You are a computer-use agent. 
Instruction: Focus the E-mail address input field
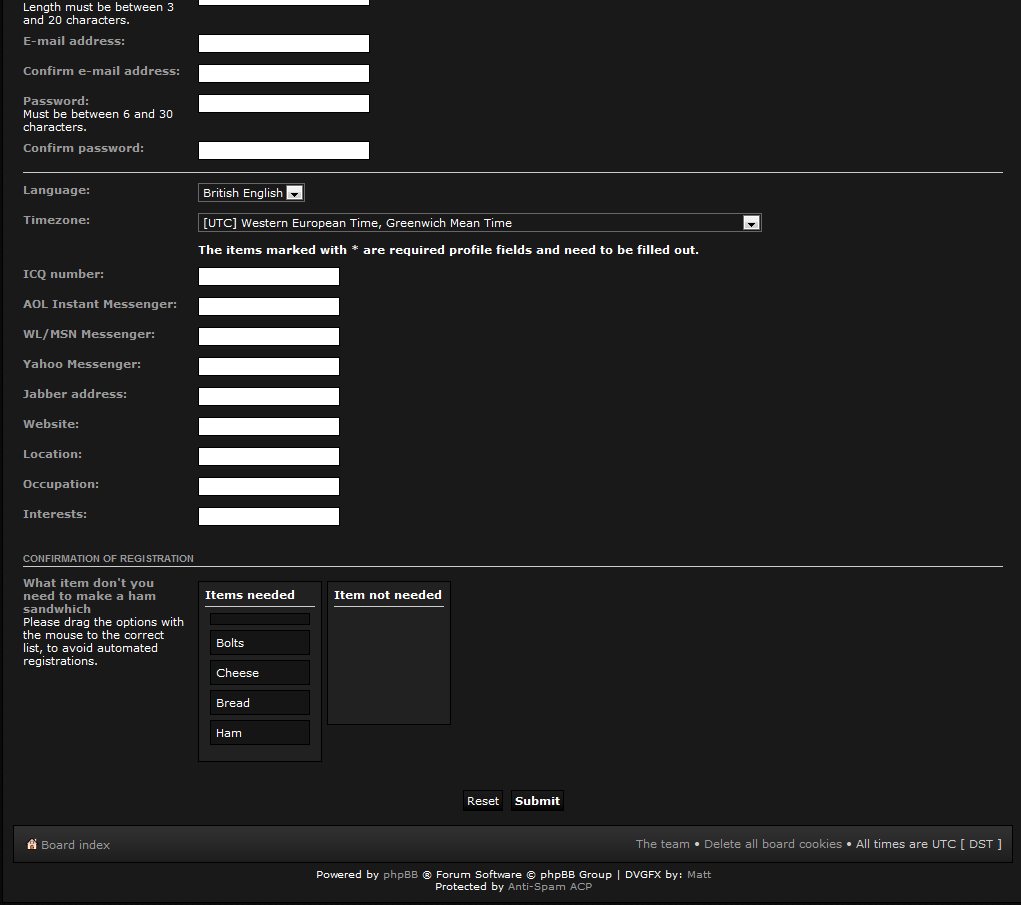[x=284, y=44]
